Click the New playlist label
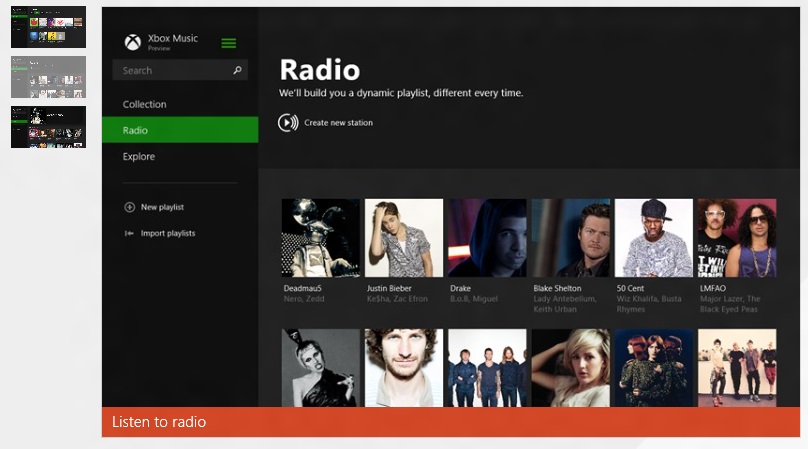 (162, 207)
